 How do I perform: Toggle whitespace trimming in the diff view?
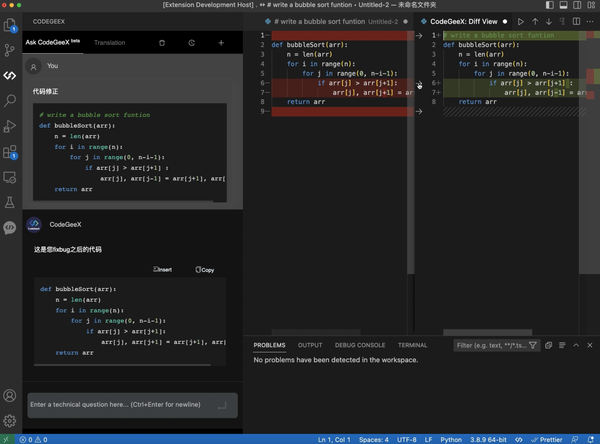coord(562,21)
